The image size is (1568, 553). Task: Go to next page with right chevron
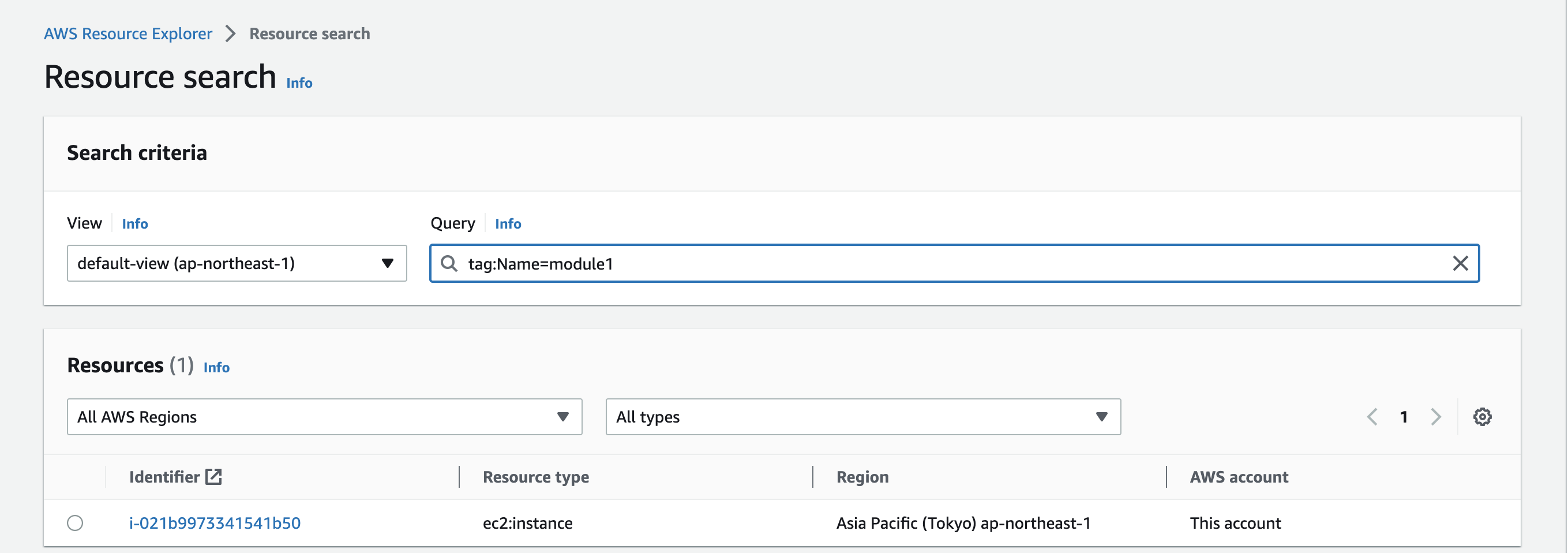[1436, 417]
